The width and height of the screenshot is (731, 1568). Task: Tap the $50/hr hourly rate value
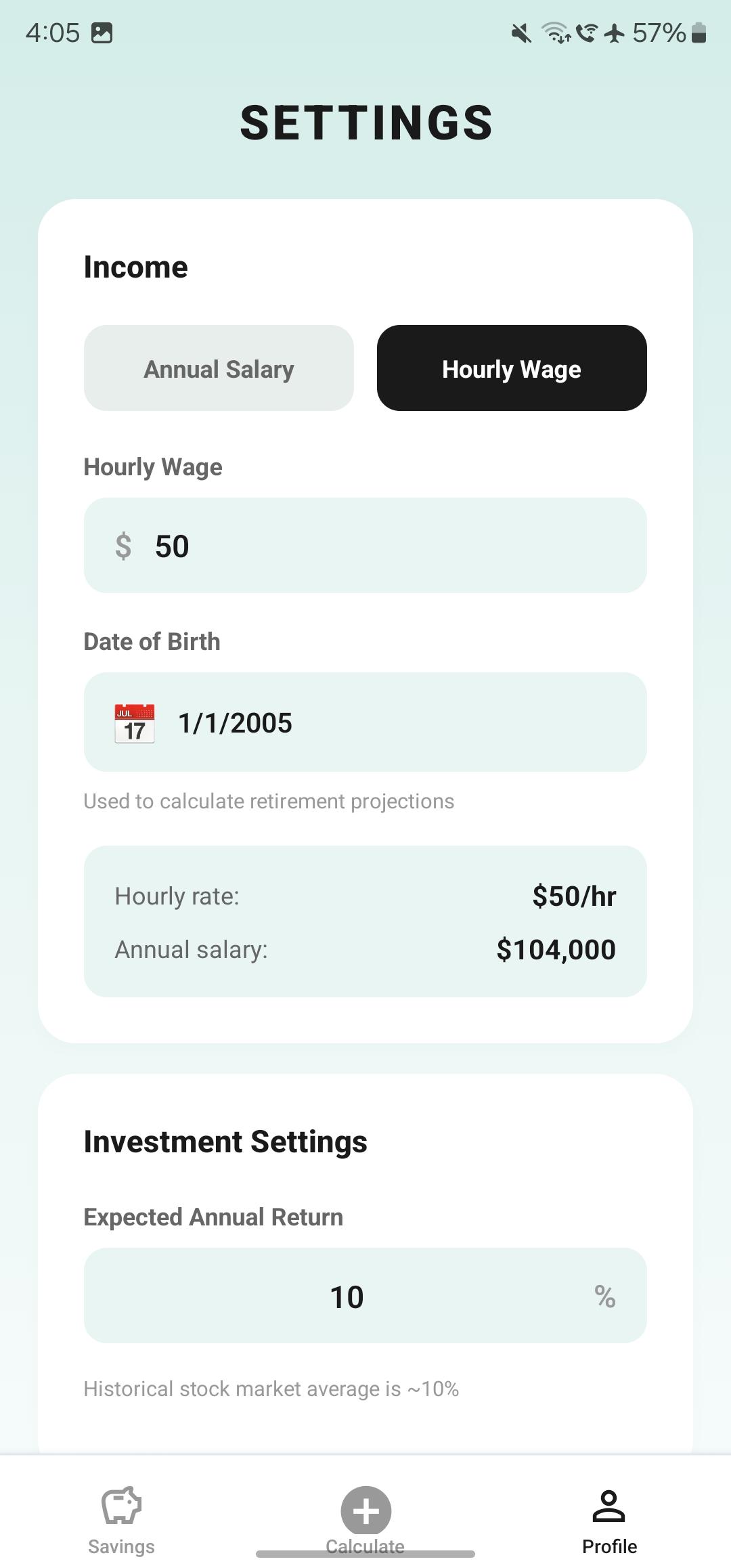coord(574,896)
